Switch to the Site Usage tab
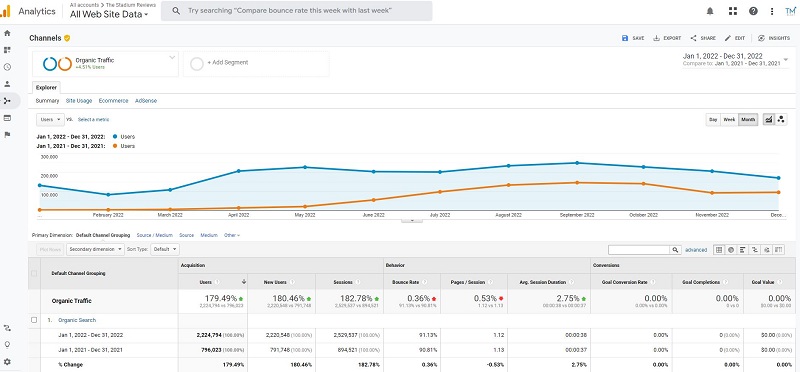Viewport: 800px width, 372px height. [79, 101]
